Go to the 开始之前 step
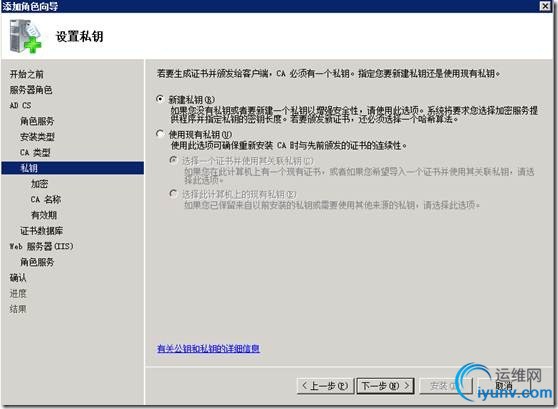 coord(26,74)
